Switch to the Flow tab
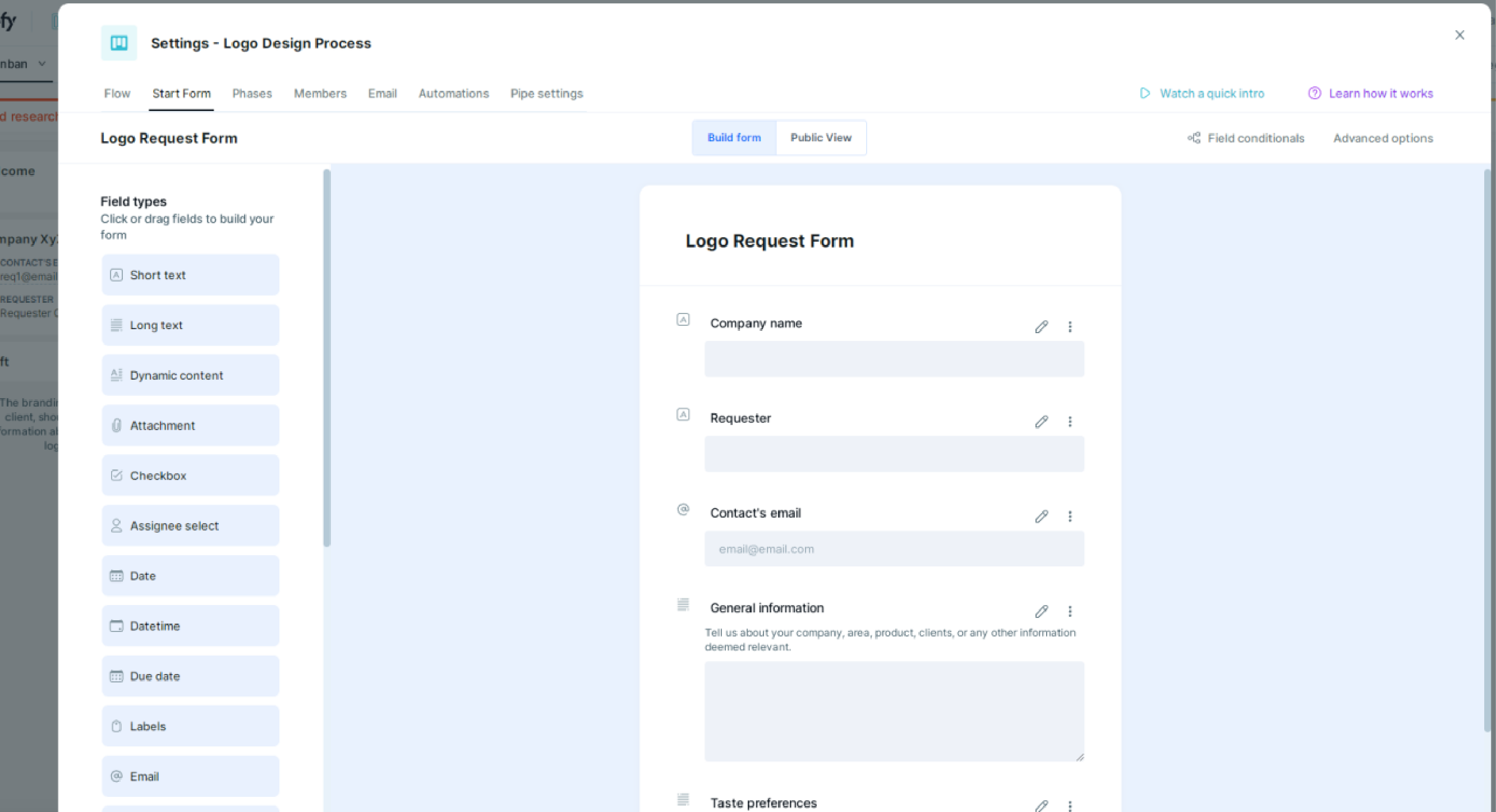The width and height of the screenshot is (1496, 812). [117, 94]
